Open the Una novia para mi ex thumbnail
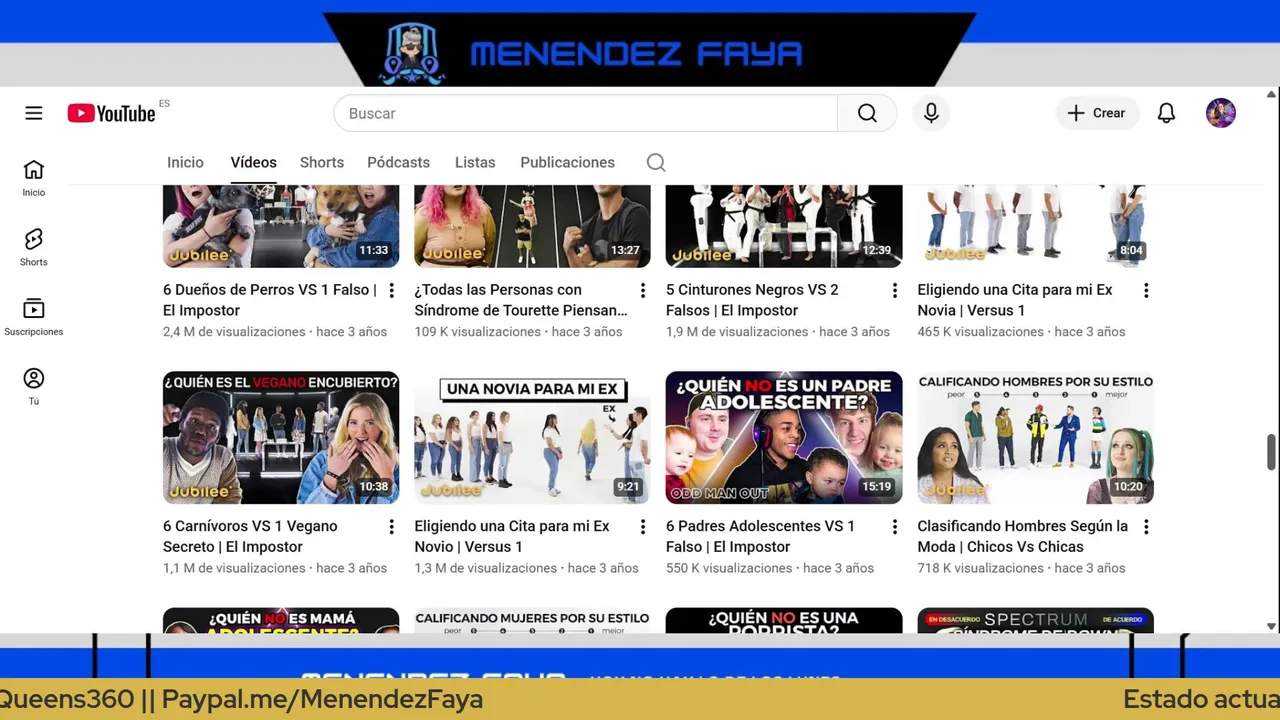Image resolution: width=1280 pixels, height=720 pixels. [532, 438]
